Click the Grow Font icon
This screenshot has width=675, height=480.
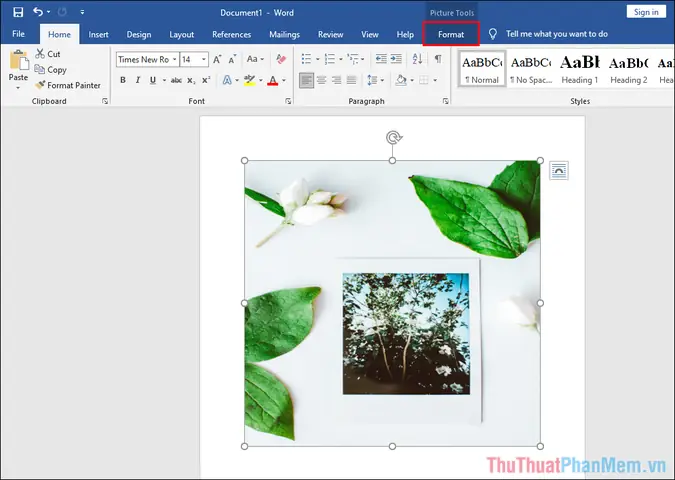point(217,59)
